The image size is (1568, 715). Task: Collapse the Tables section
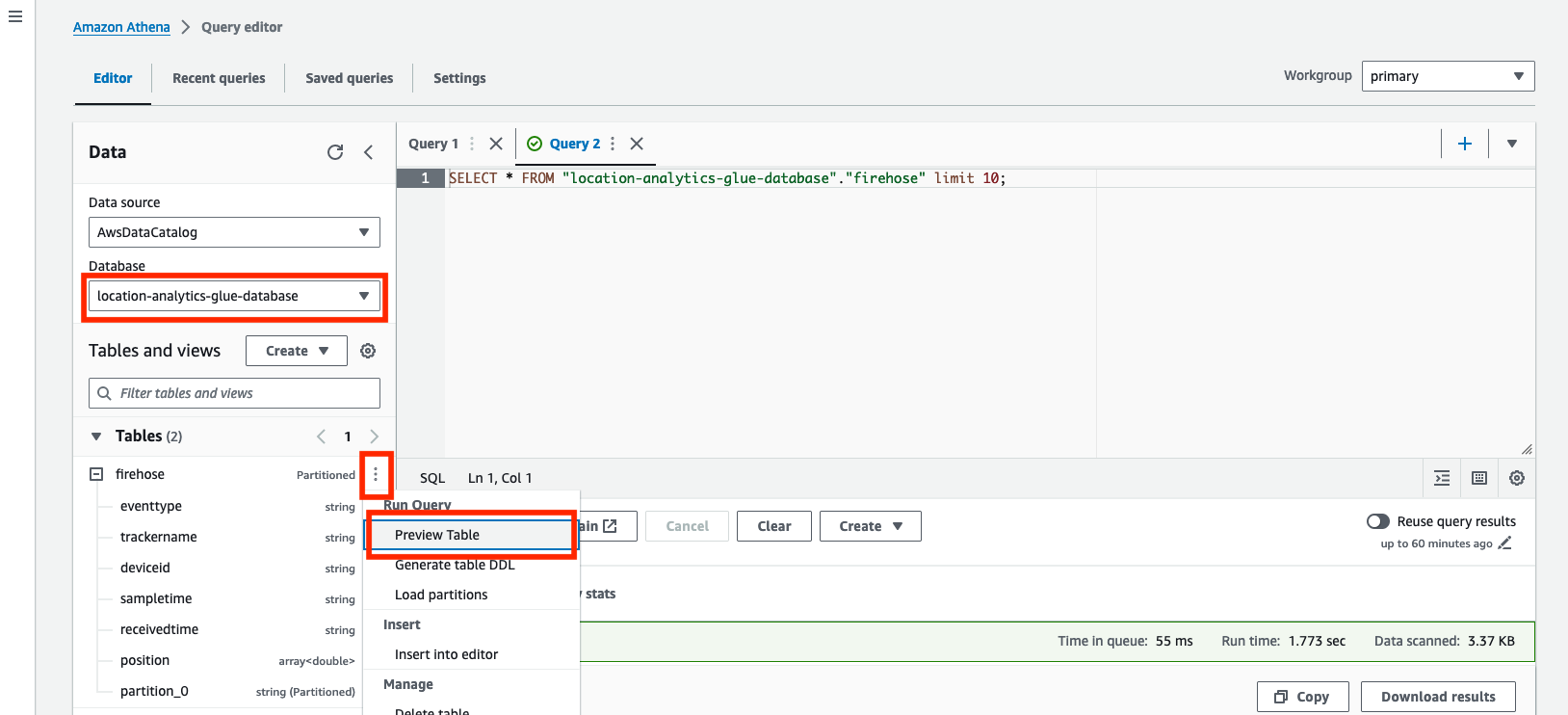[96, 437]
